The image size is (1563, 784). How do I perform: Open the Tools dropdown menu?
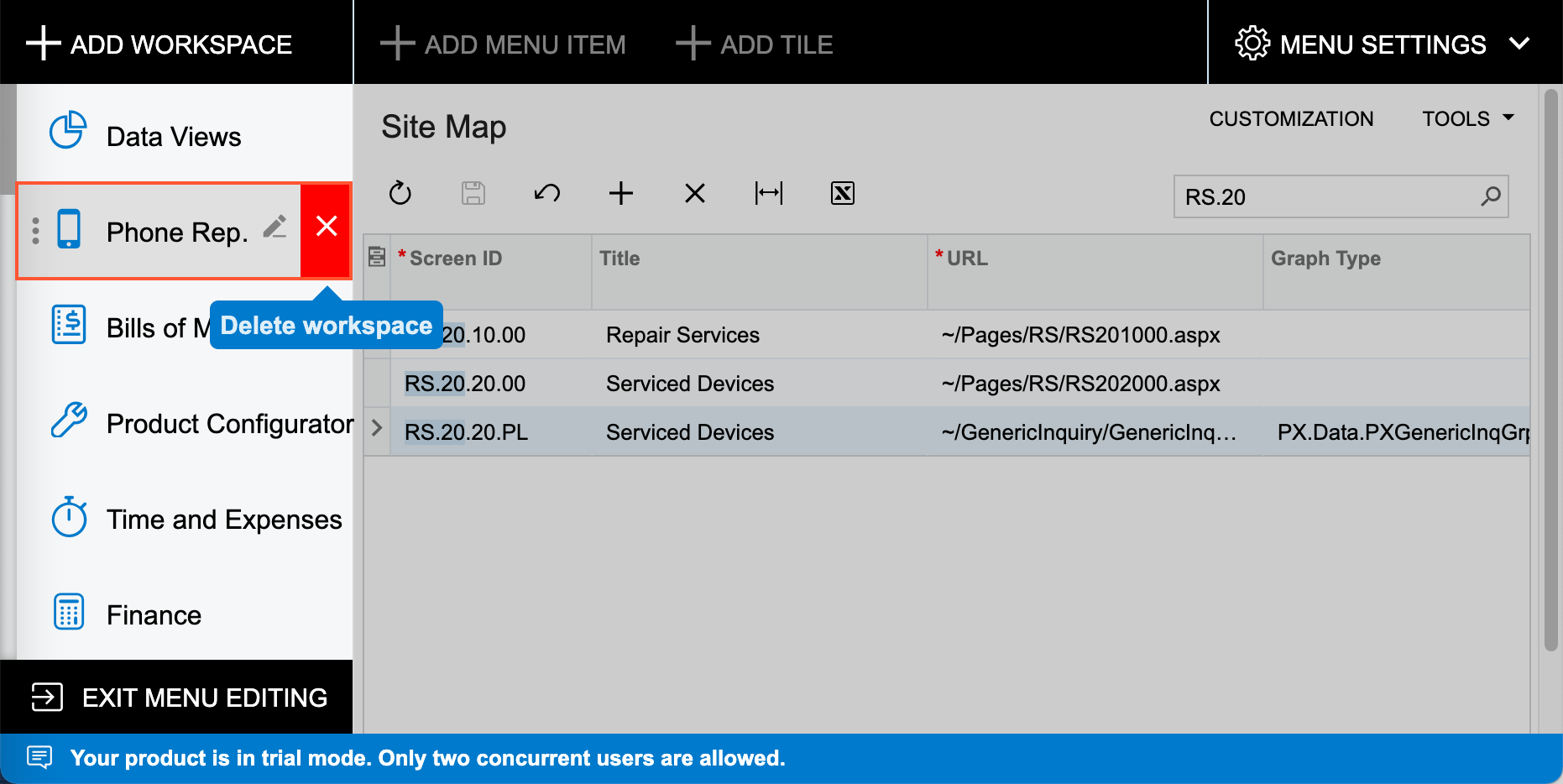pos(1467,119)
